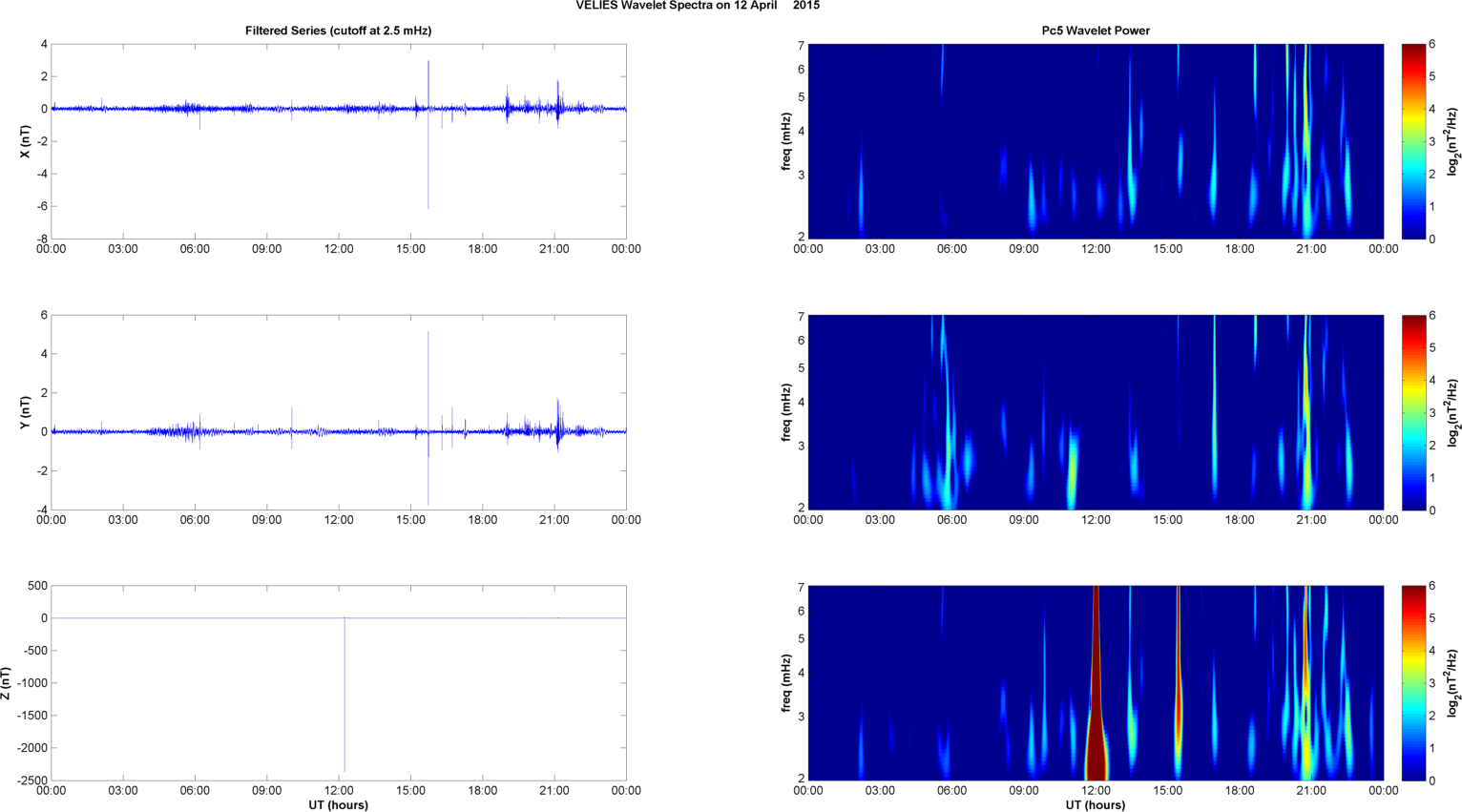
Task: Click the "06:00" tick under the Y (nT) plot
Action: coord(195,520)
